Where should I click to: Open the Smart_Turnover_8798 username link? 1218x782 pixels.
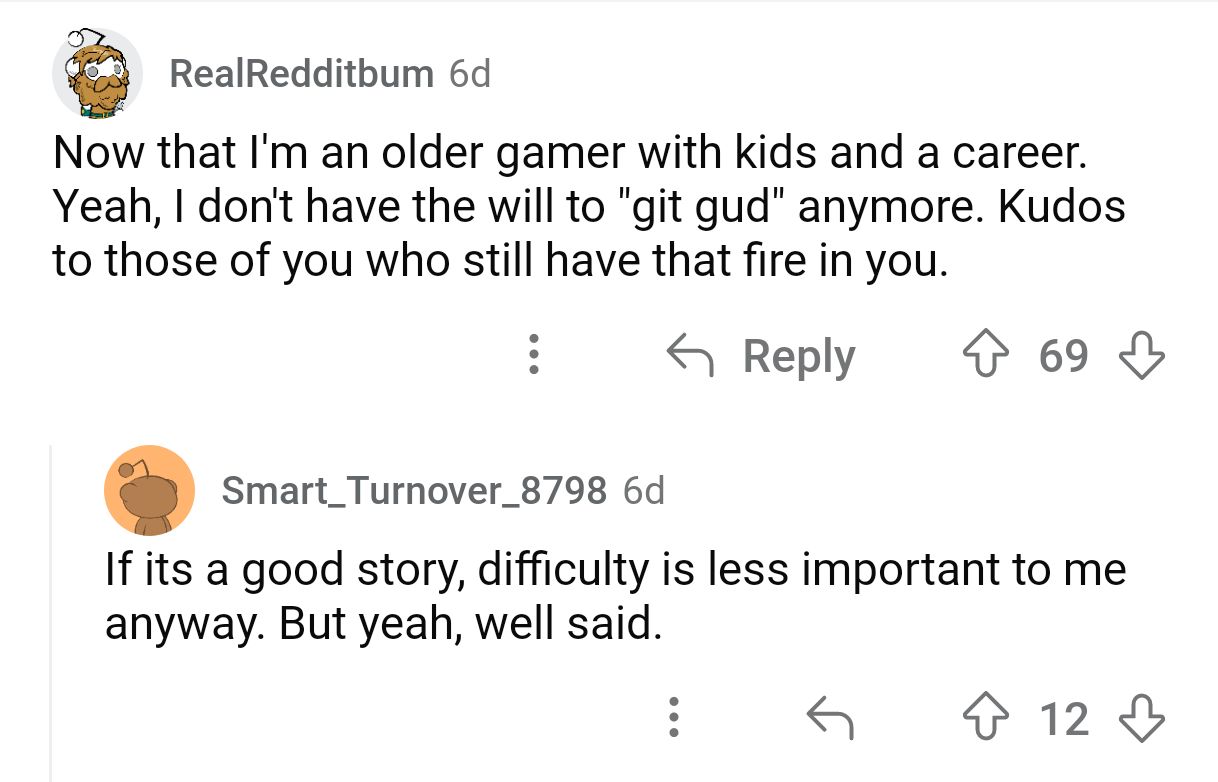click(413, 490)
